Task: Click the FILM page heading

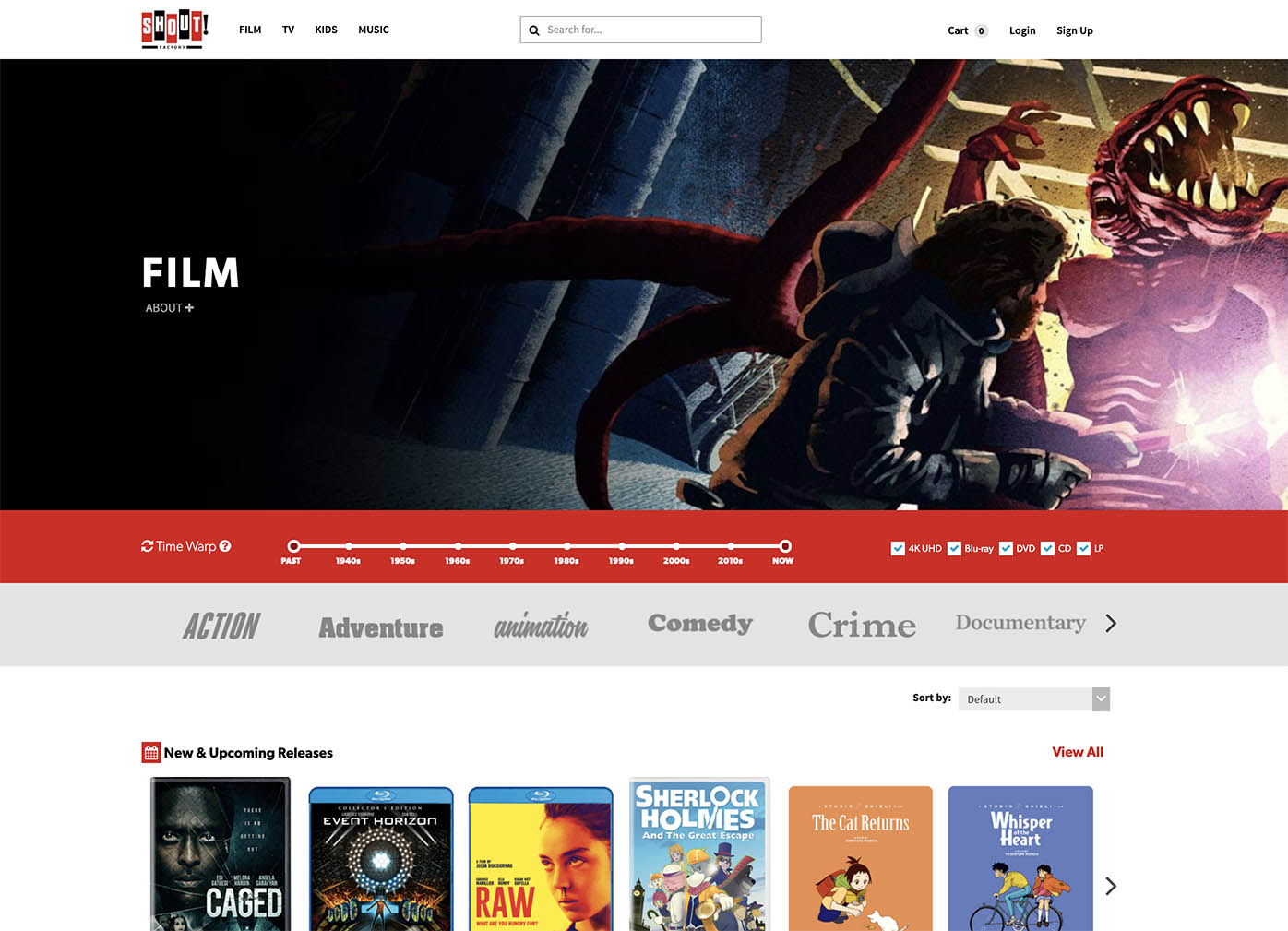Action: coord(191,273)
